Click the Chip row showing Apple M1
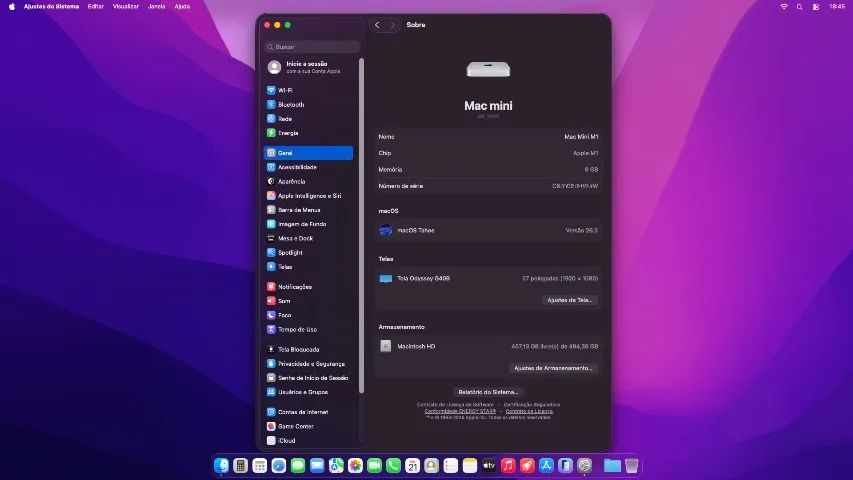This screenshot has width=853, height=480. pyautogui.click(x=488, y=153)
